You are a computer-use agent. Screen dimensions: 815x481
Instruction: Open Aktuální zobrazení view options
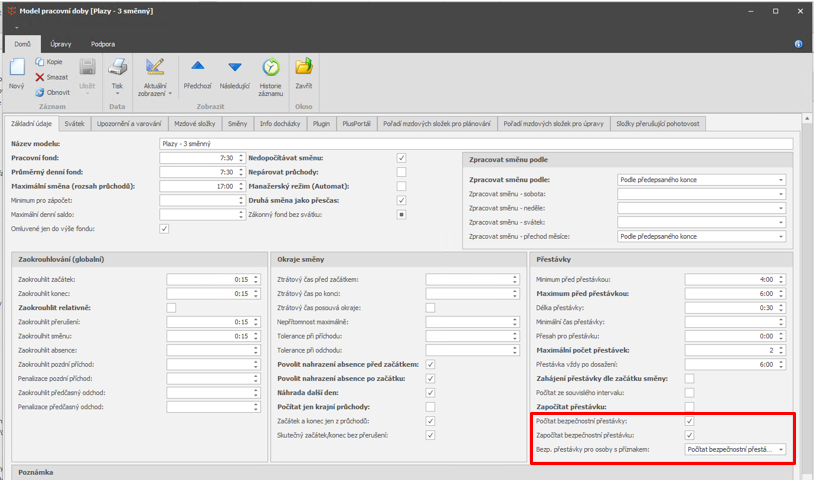(x=155, y=77)
